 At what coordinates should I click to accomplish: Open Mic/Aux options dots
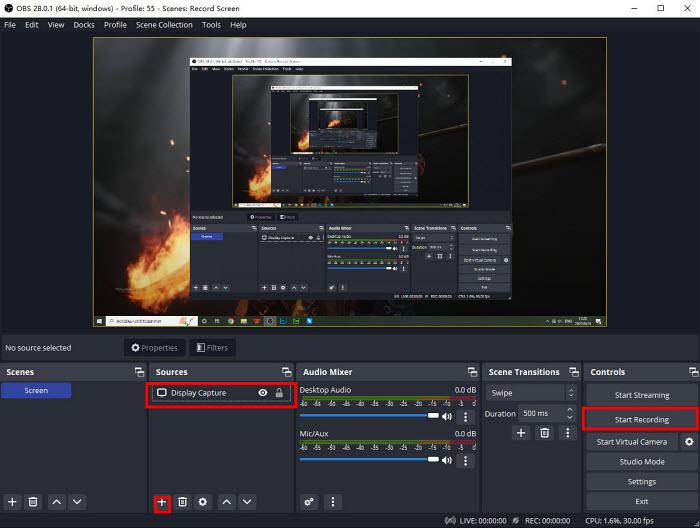click(466, 461)
